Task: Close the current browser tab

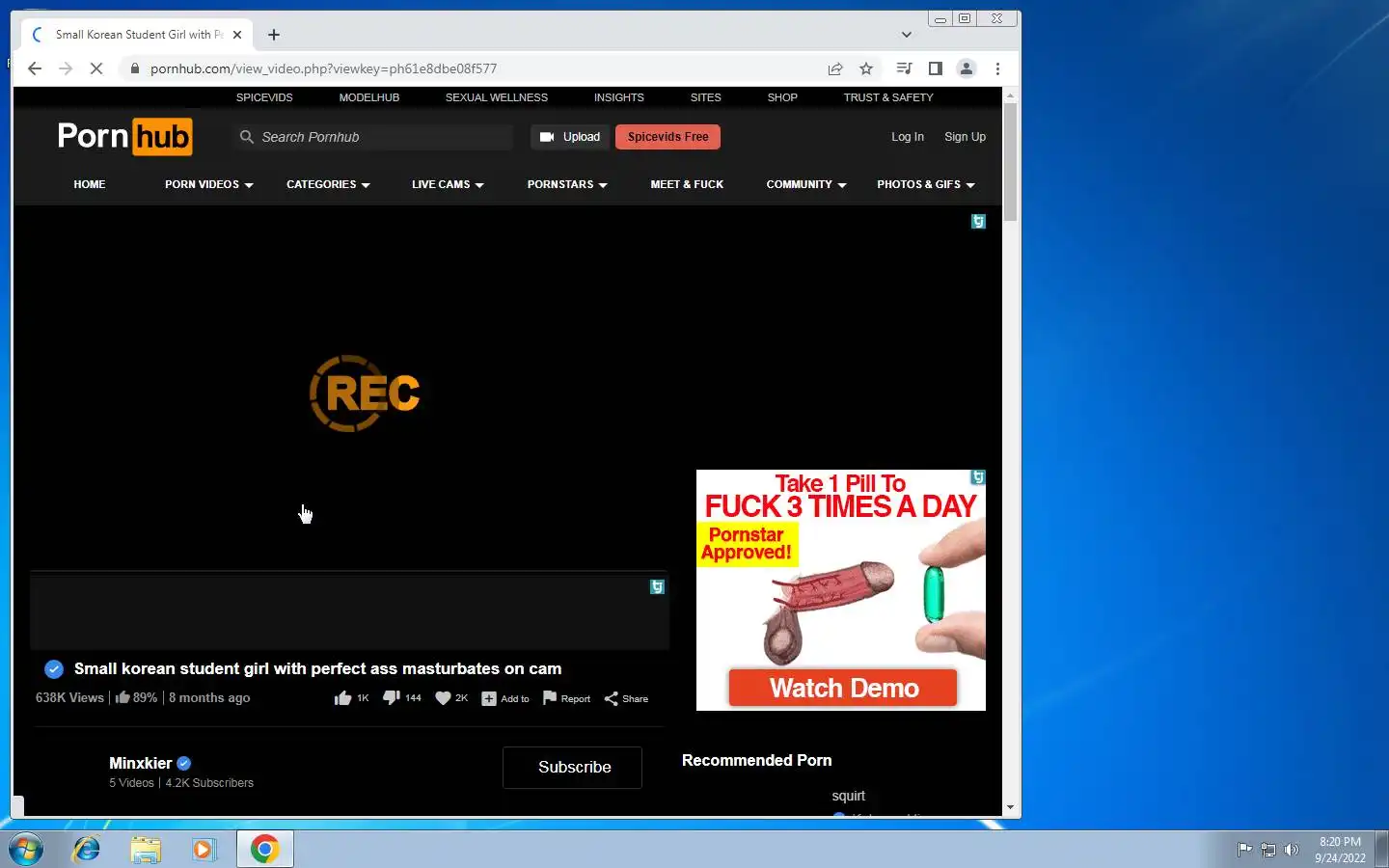Action: click(x=237, y=35)
